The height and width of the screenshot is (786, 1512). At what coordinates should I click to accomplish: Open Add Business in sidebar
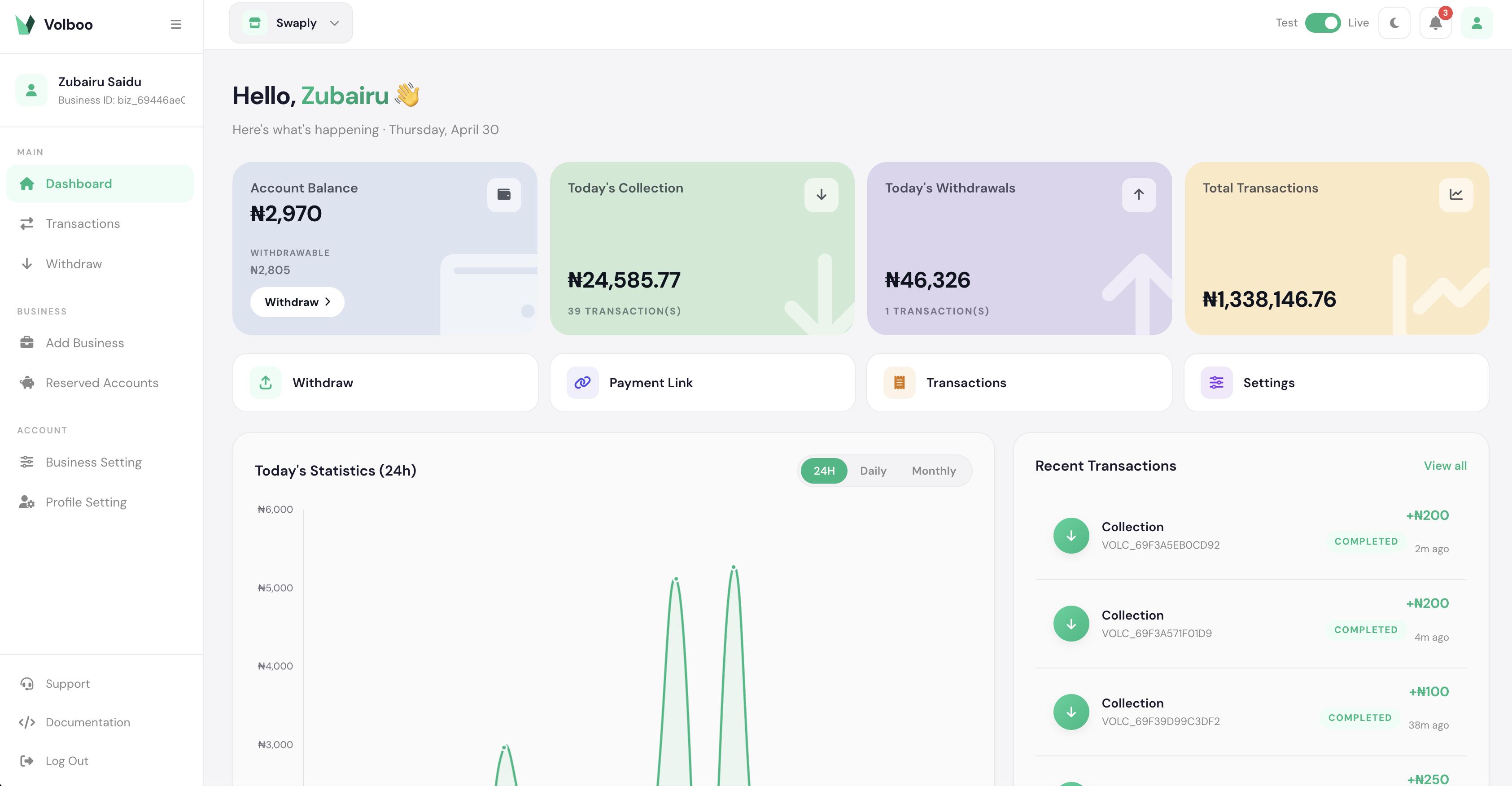tap(100, 343)
